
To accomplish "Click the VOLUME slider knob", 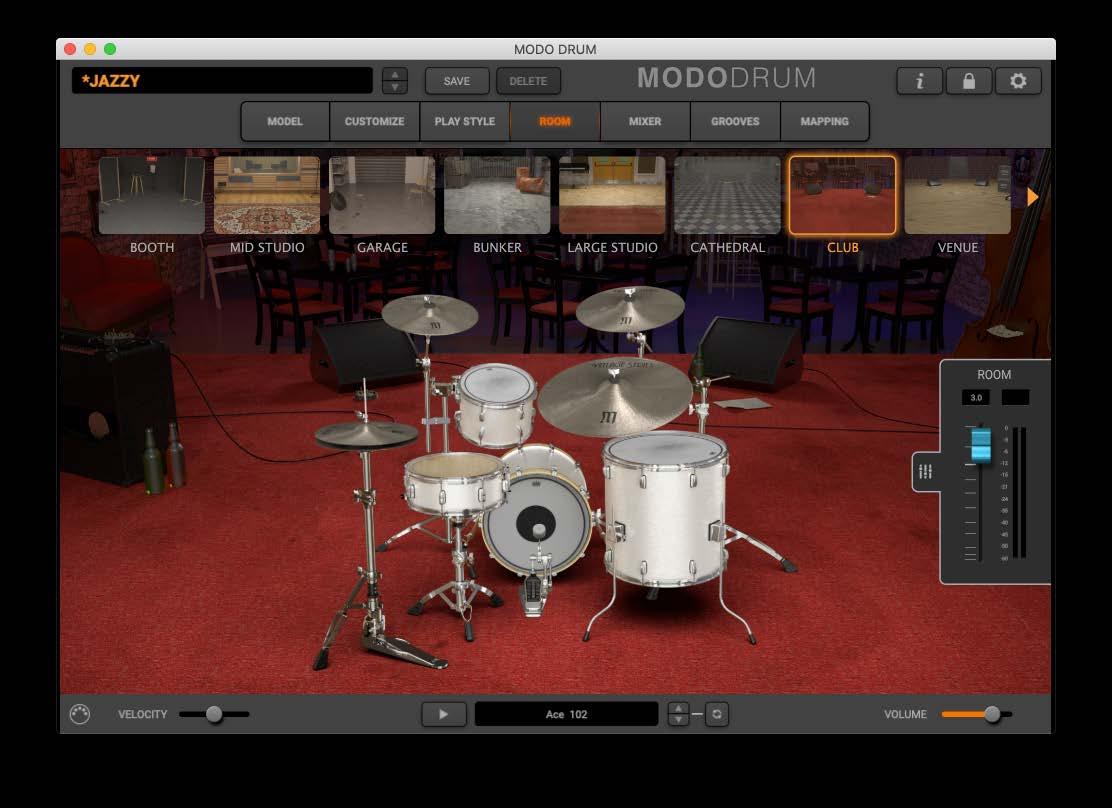I will tap(992, 714).
